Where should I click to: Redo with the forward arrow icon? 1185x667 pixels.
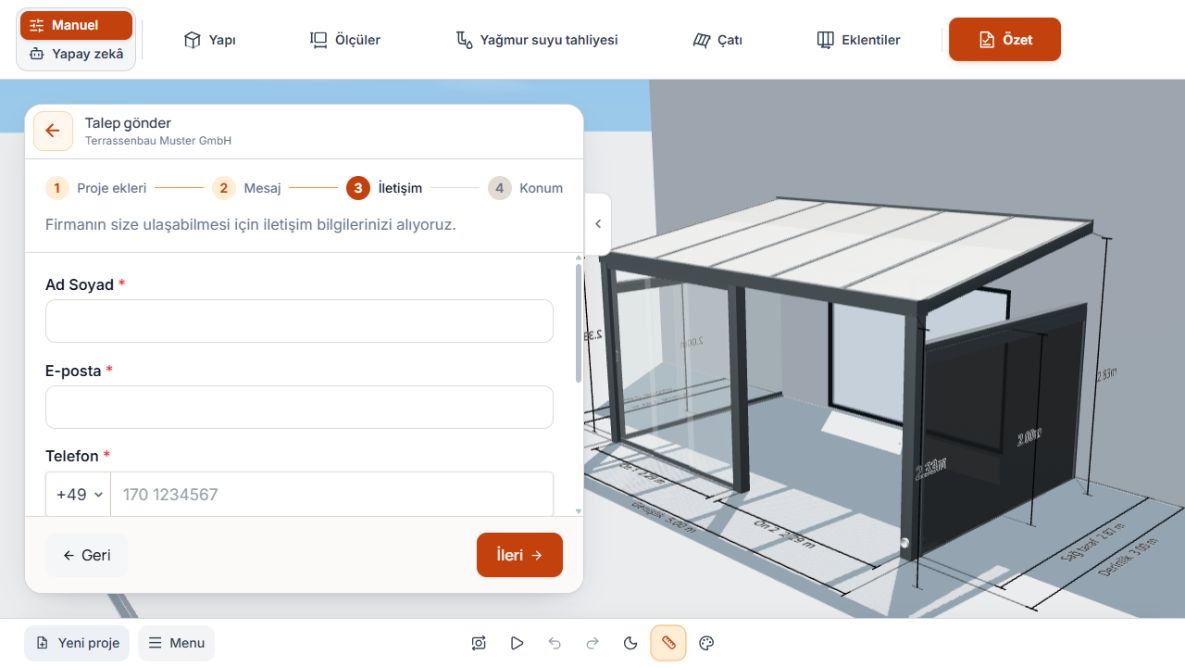592,643
